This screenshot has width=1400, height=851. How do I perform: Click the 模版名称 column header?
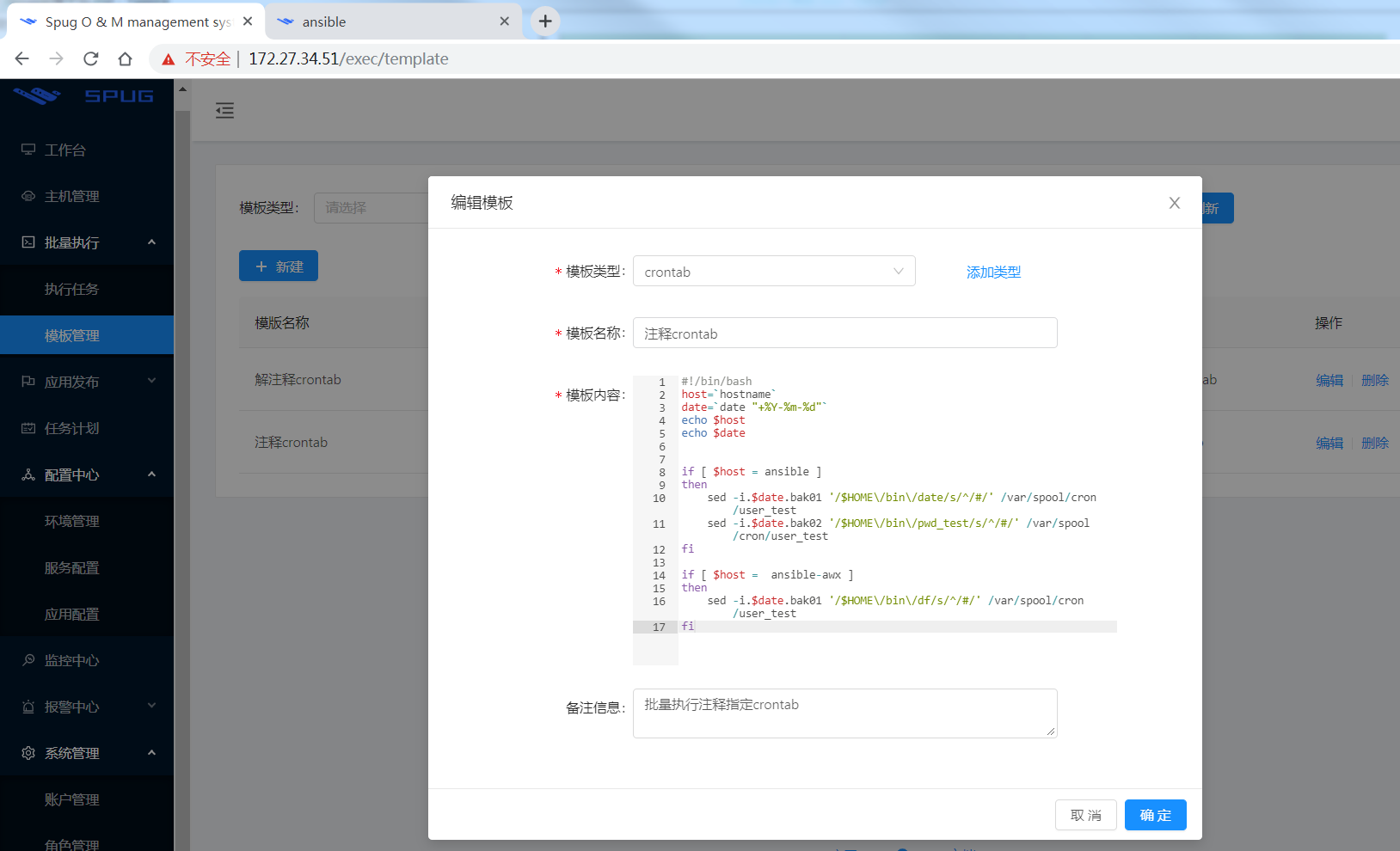(282, 323)
